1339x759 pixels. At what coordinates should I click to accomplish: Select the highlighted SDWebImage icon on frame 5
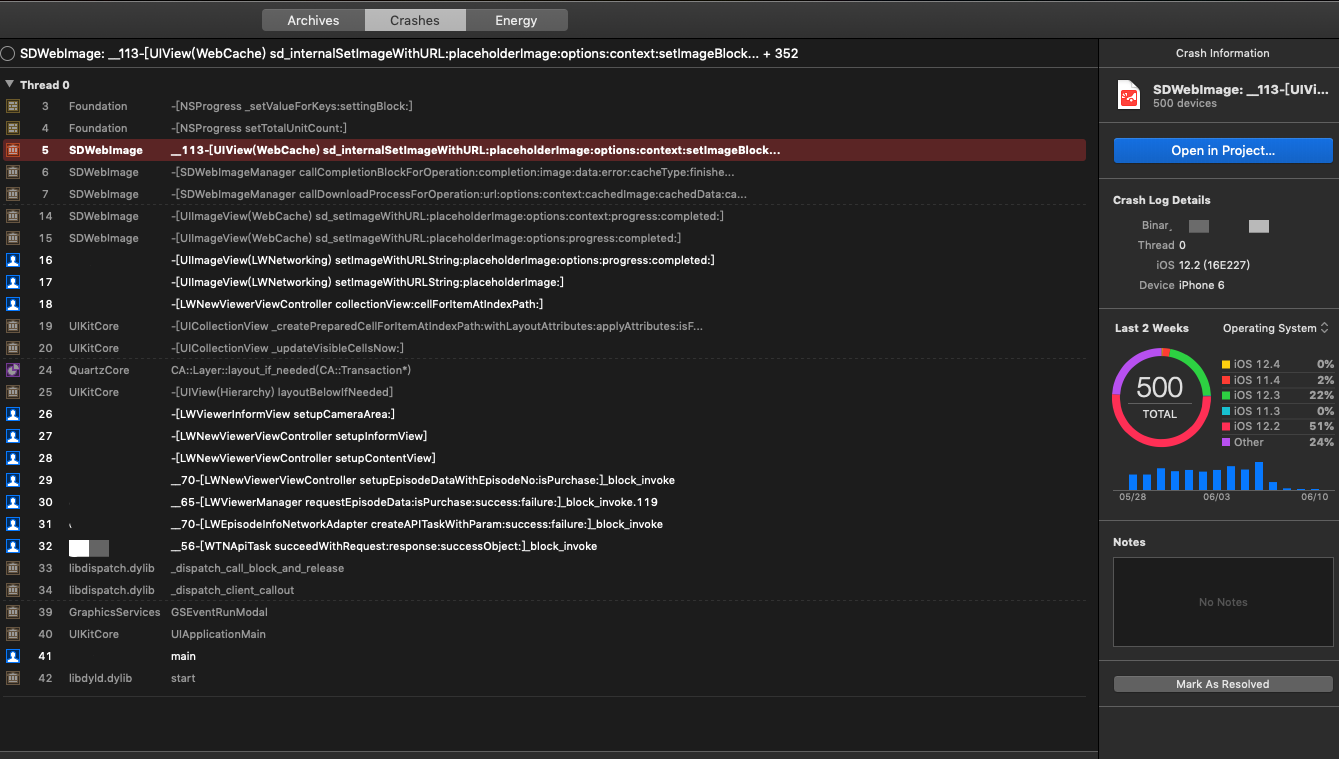point(13,150)
